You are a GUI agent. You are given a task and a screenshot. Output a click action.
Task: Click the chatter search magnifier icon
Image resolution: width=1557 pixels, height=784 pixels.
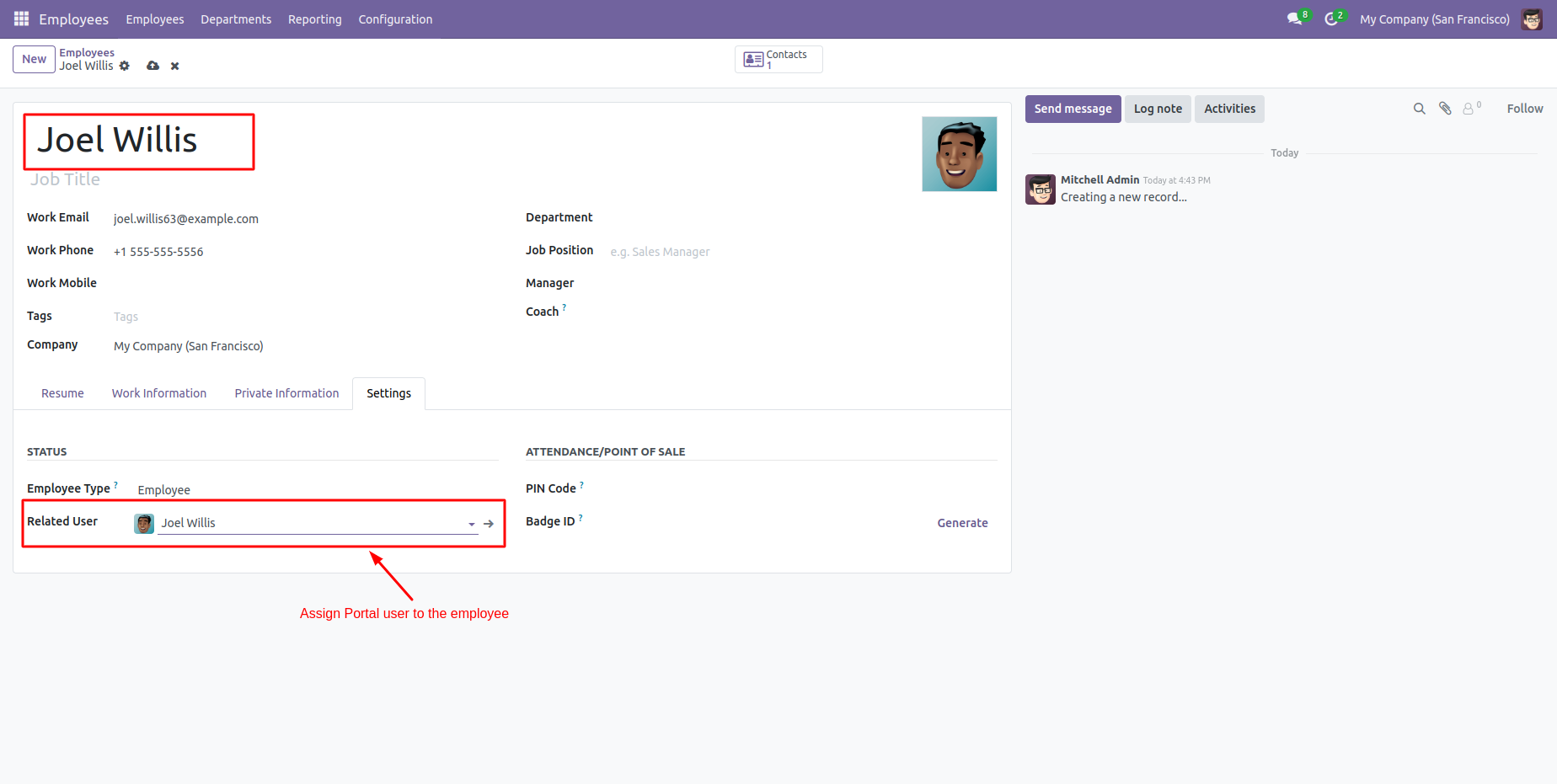tap(1419, 109)
